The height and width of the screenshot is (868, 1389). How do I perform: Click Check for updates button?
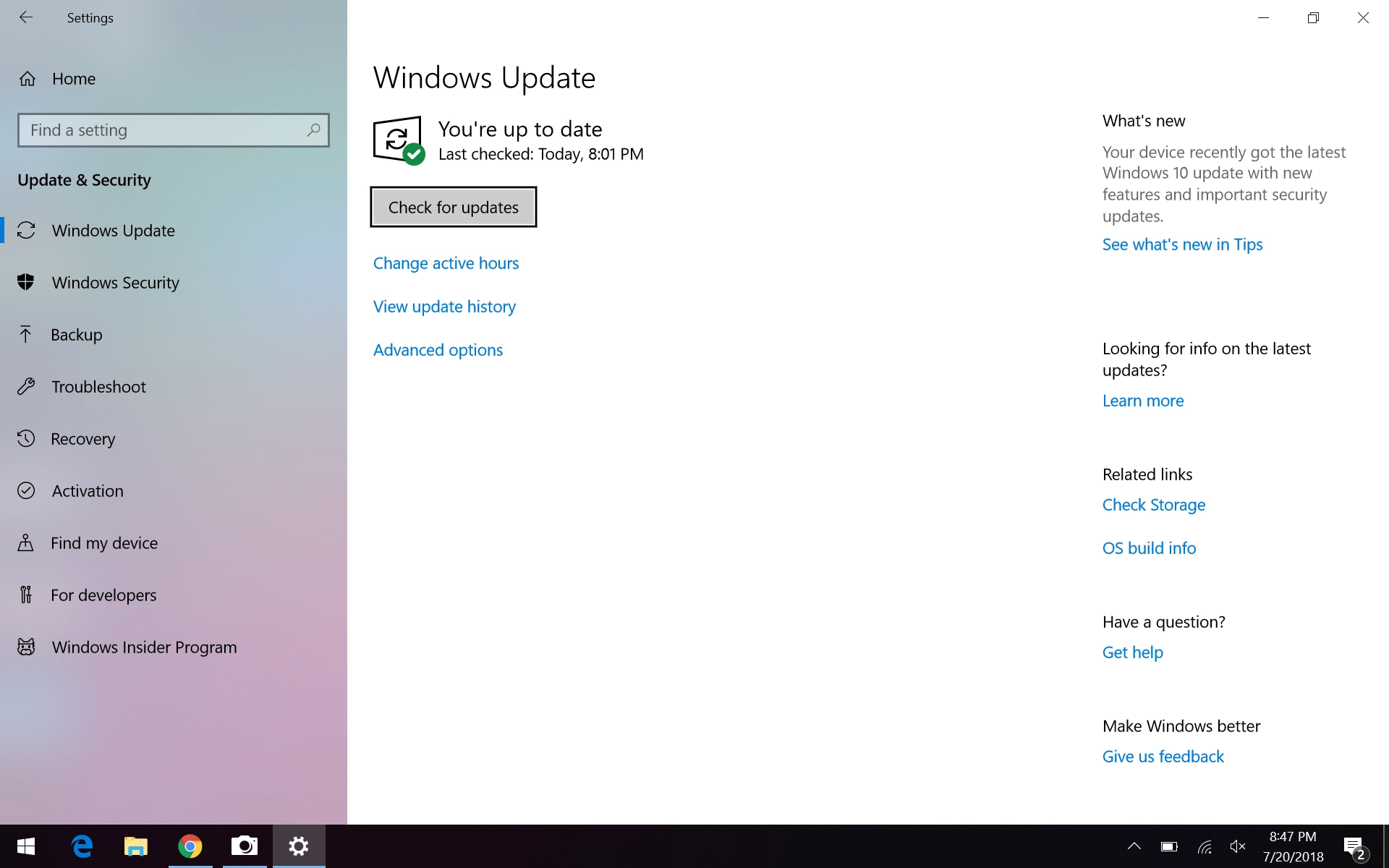[x=454, y=207]
